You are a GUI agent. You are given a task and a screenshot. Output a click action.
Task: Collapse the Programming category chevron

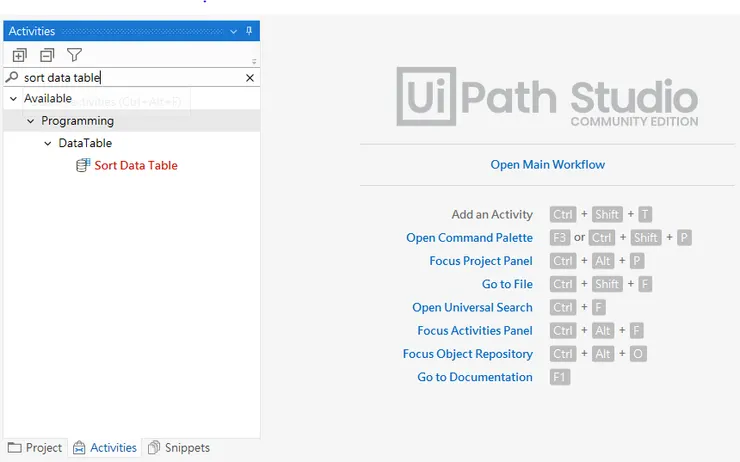point(31,121)
